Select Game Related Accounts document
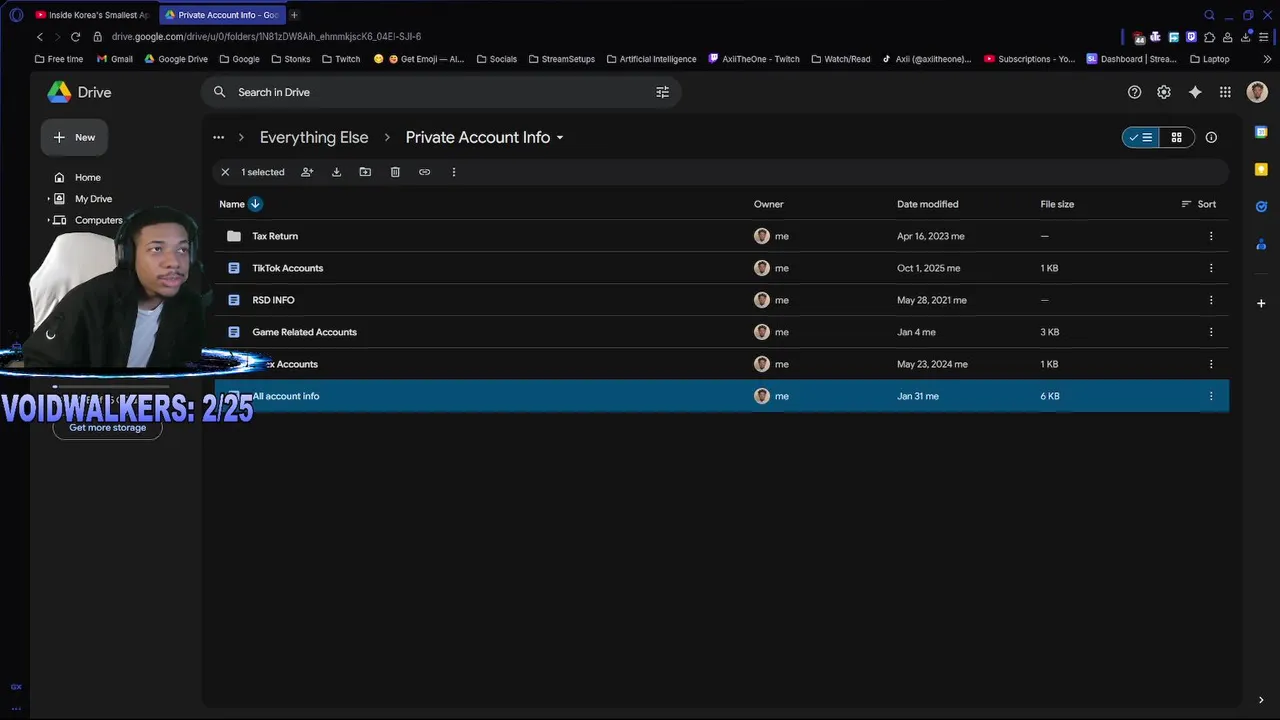Viewport: 1280px width, 720px height. [721, 332]
